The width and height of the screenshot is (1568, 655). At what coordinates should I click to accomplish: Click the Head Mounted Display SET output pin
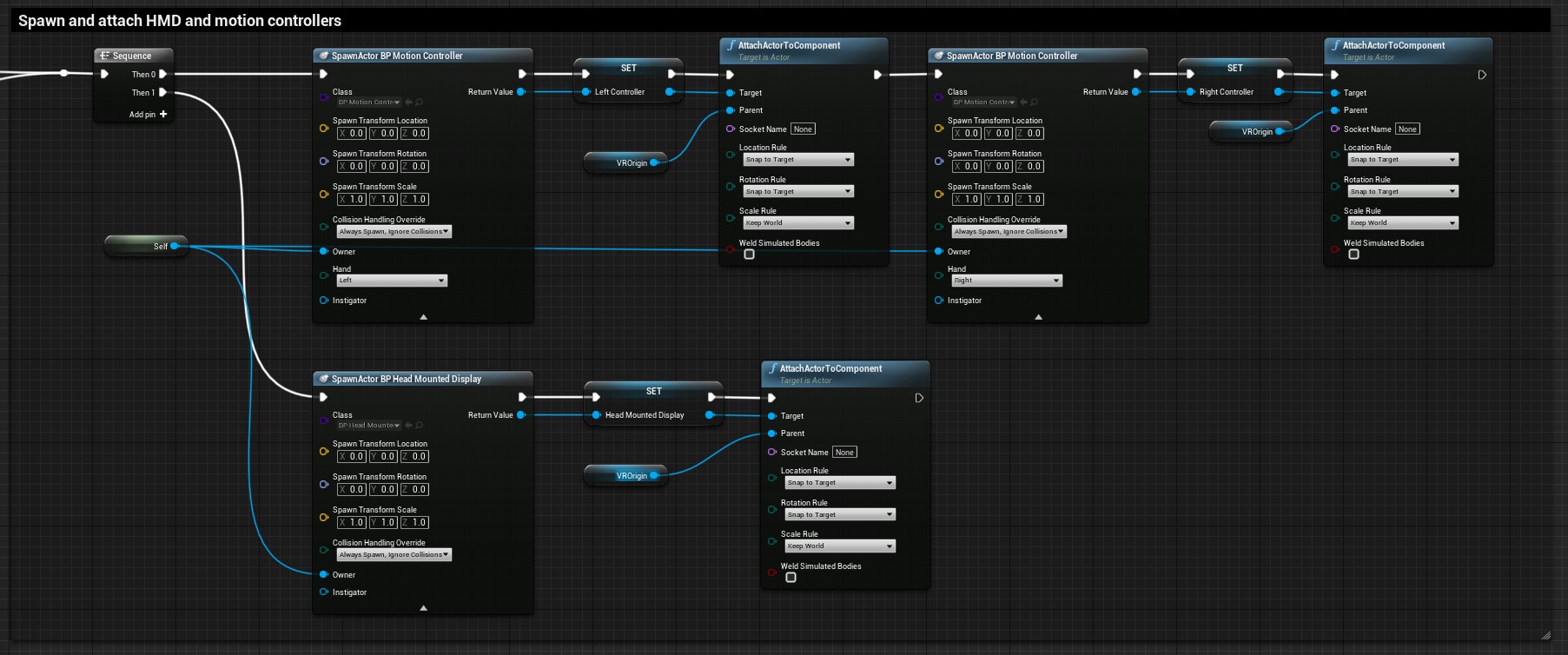[710, 415]
